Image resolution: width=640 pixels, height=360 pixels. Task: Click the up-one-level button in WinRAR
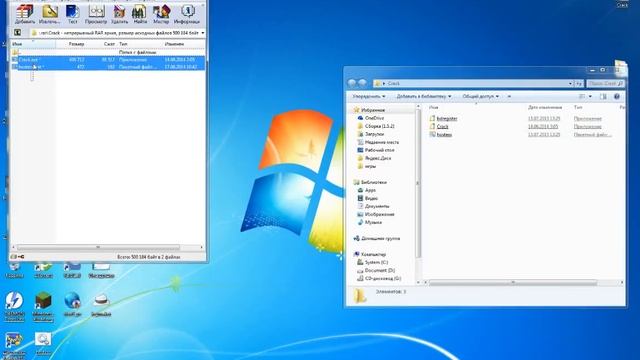[x=18, y=32]
